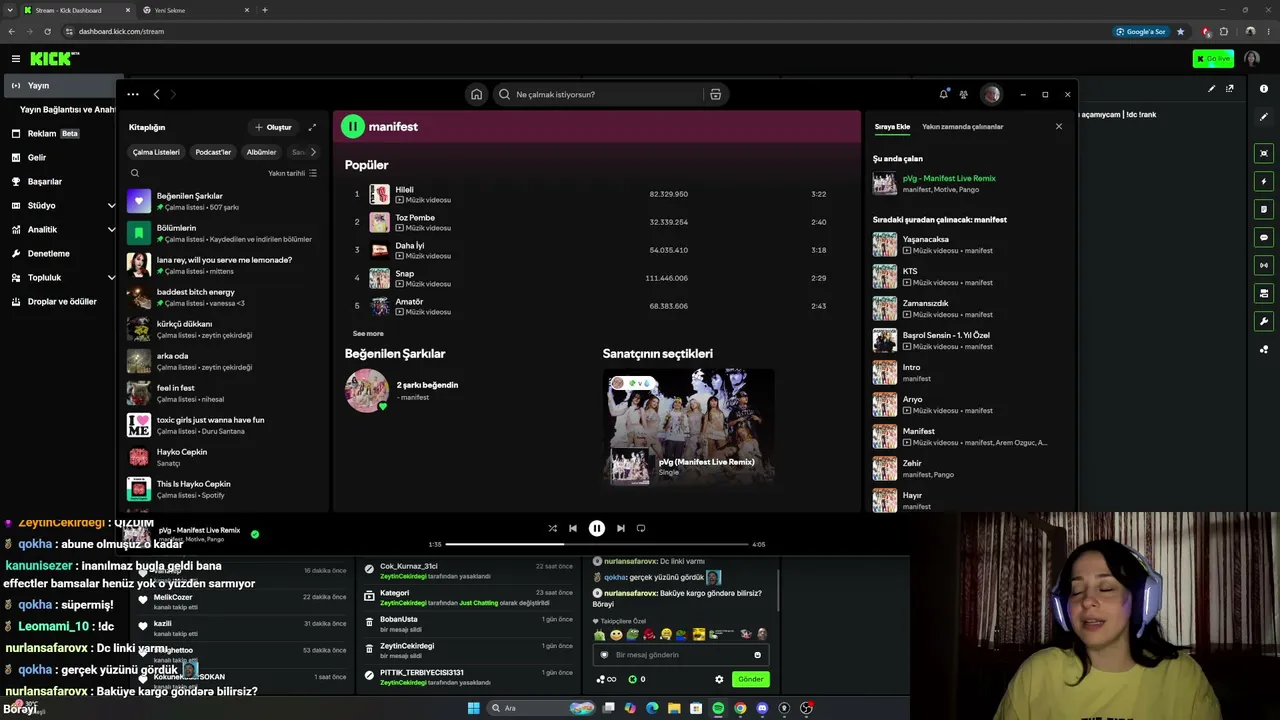The width and height of the screenshot is (1280, 720).
Task: Open the Beğenilen Şarkılar playlist
Action: (224, 201)
